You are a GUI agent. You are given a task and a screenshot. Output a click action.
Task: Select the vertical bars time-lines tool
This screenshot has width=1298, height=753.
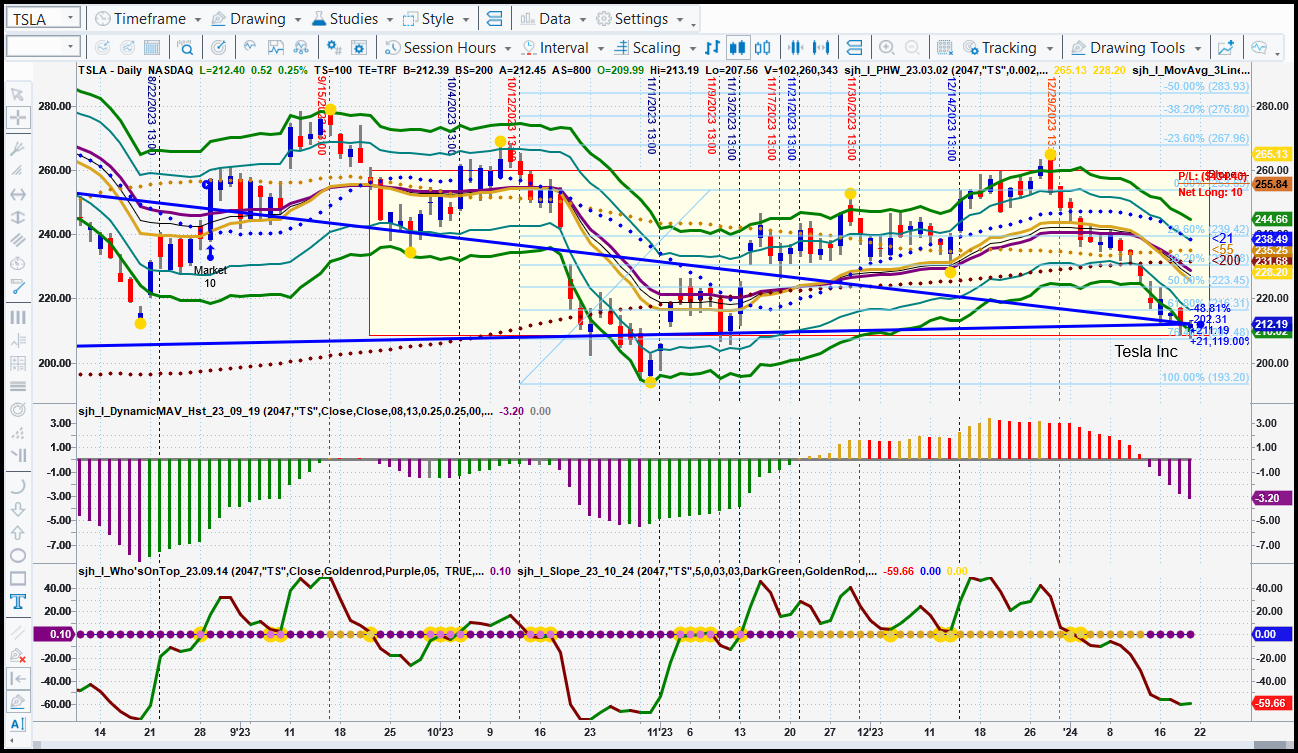(17, 317)
